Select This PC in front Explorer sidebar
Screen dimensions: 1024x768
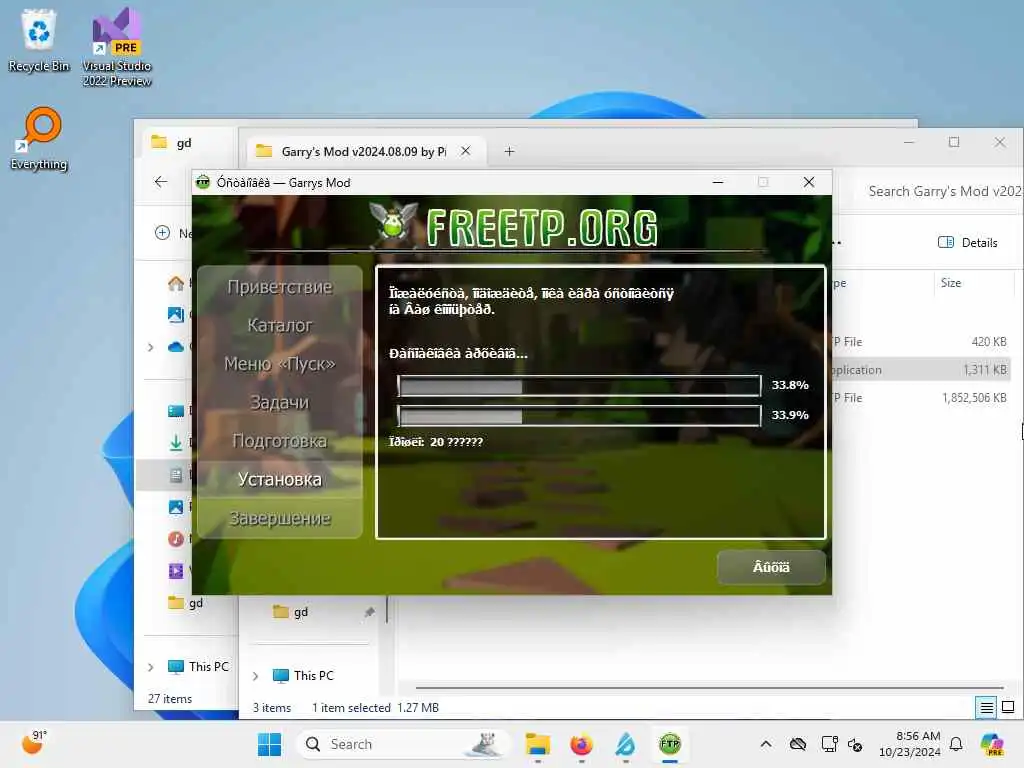(303, 676)
